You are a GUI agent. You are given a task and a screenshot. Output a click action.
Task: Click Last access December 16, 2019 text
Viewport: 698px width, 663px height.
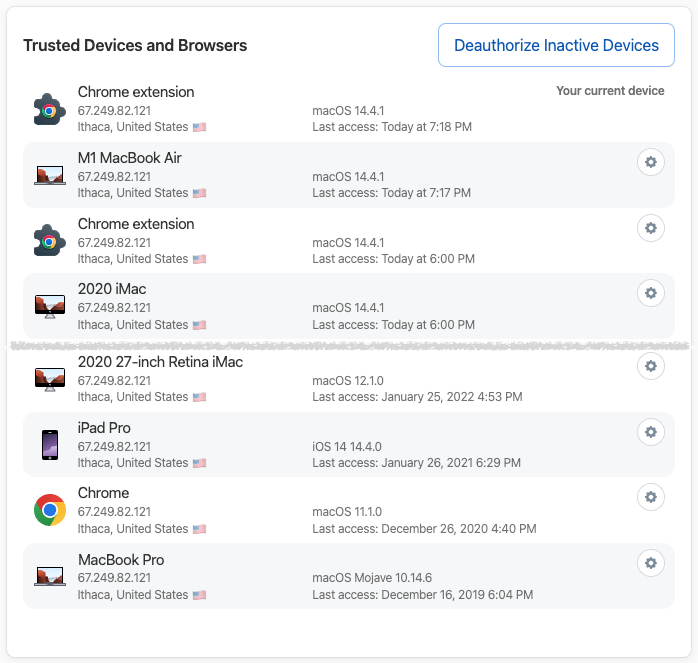[x=422, y=595]
